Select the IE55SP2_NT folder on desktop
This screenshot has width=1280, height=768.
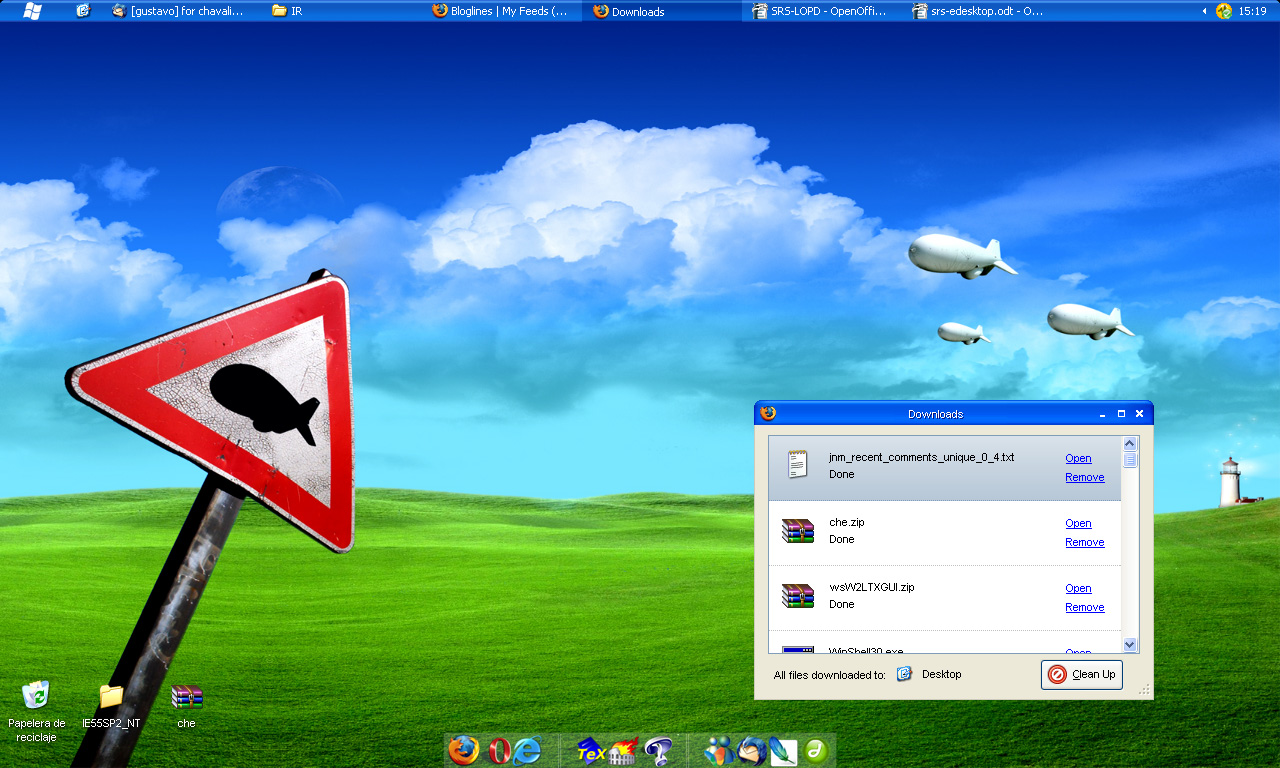(x=111, y=706)
